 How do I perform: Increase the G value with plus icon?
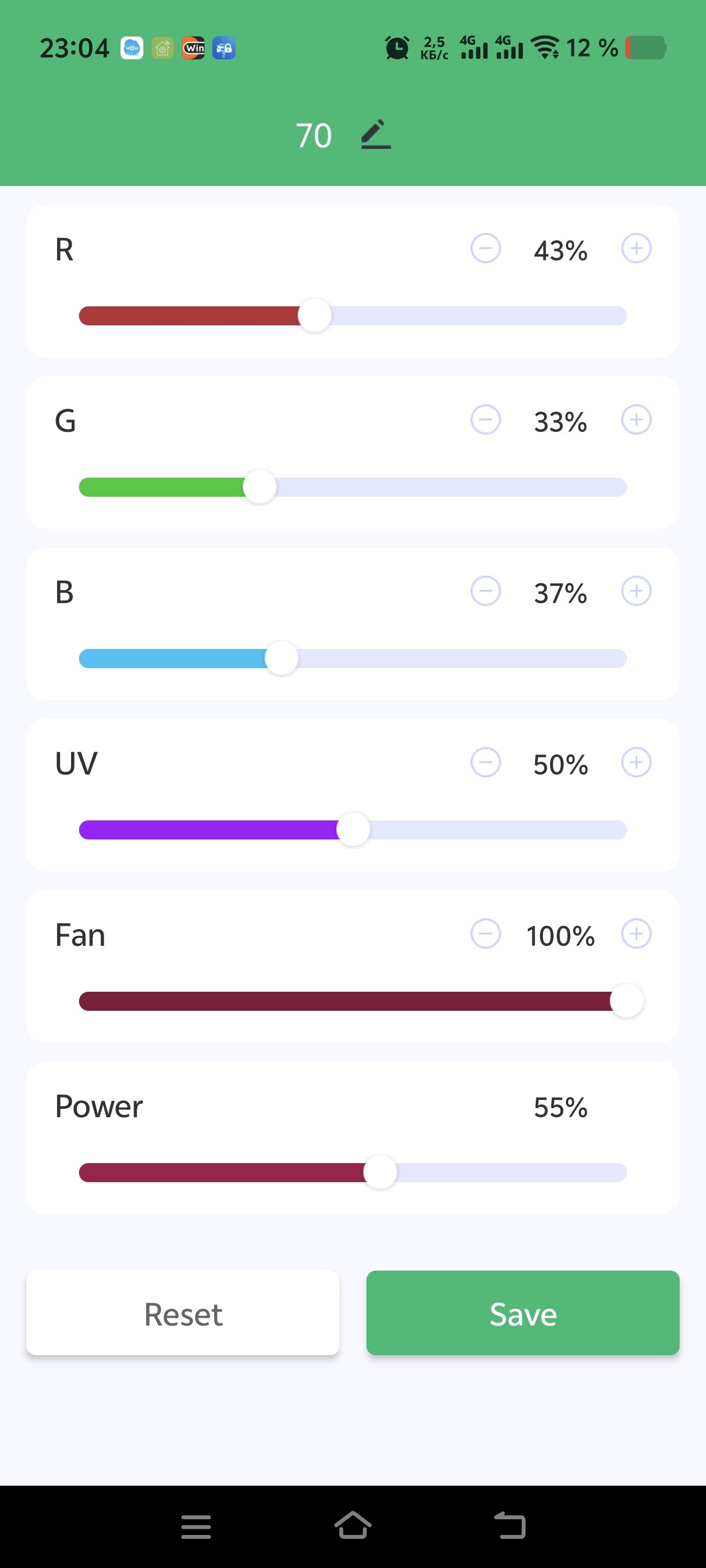(x=636, y=420)
